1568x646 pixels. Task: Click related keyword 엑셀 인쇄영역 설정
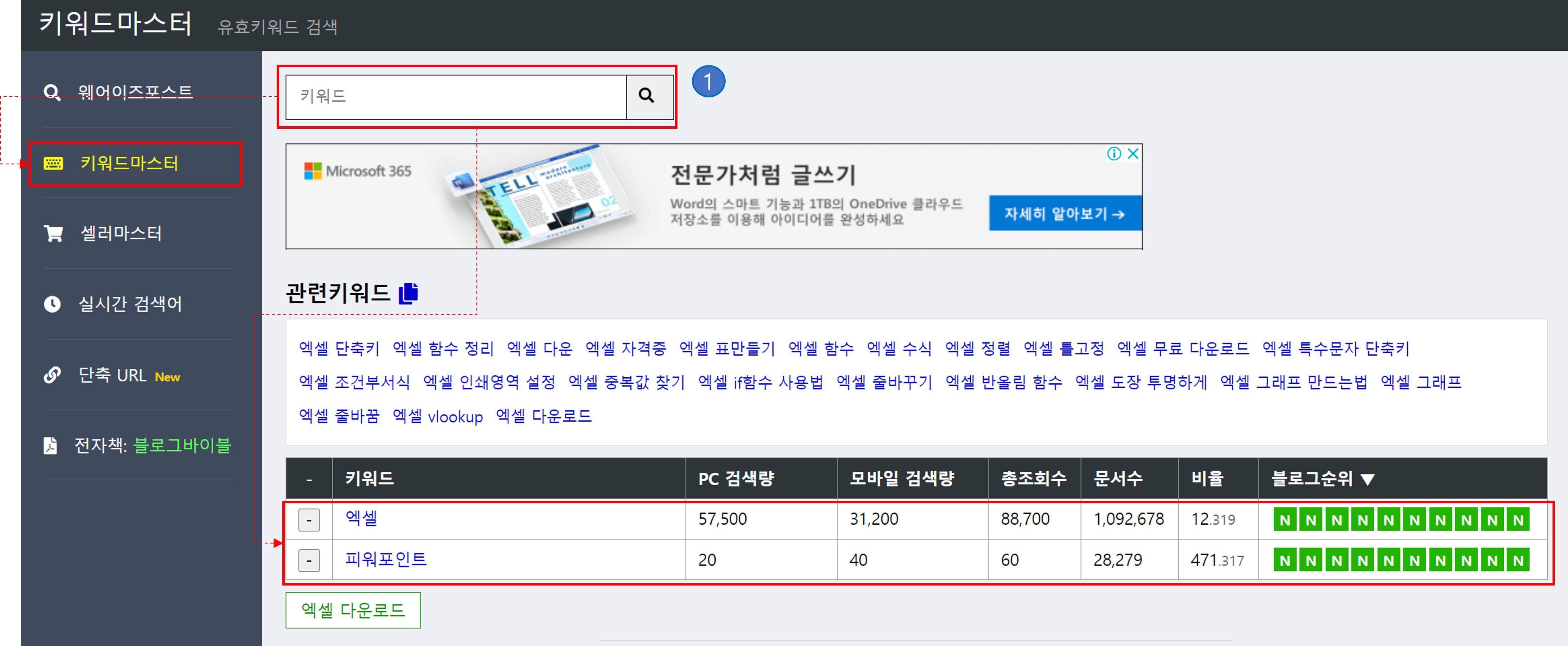point(489,382)
